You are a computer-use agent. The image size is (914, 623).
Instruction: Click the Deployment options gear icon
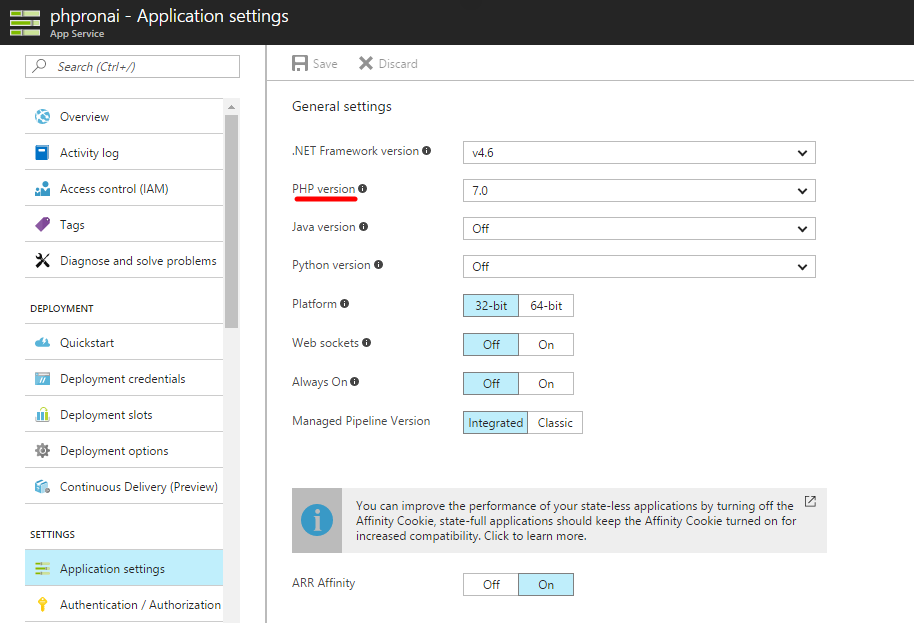[x=43, y=450]
